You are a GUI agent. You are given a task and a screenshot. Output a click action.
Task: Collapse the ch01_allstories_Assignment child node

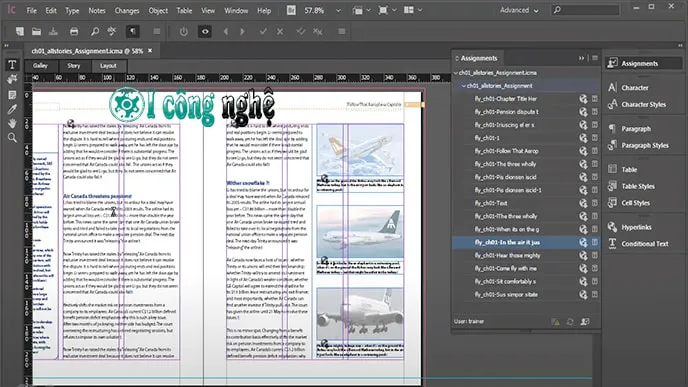coord(463,86)
